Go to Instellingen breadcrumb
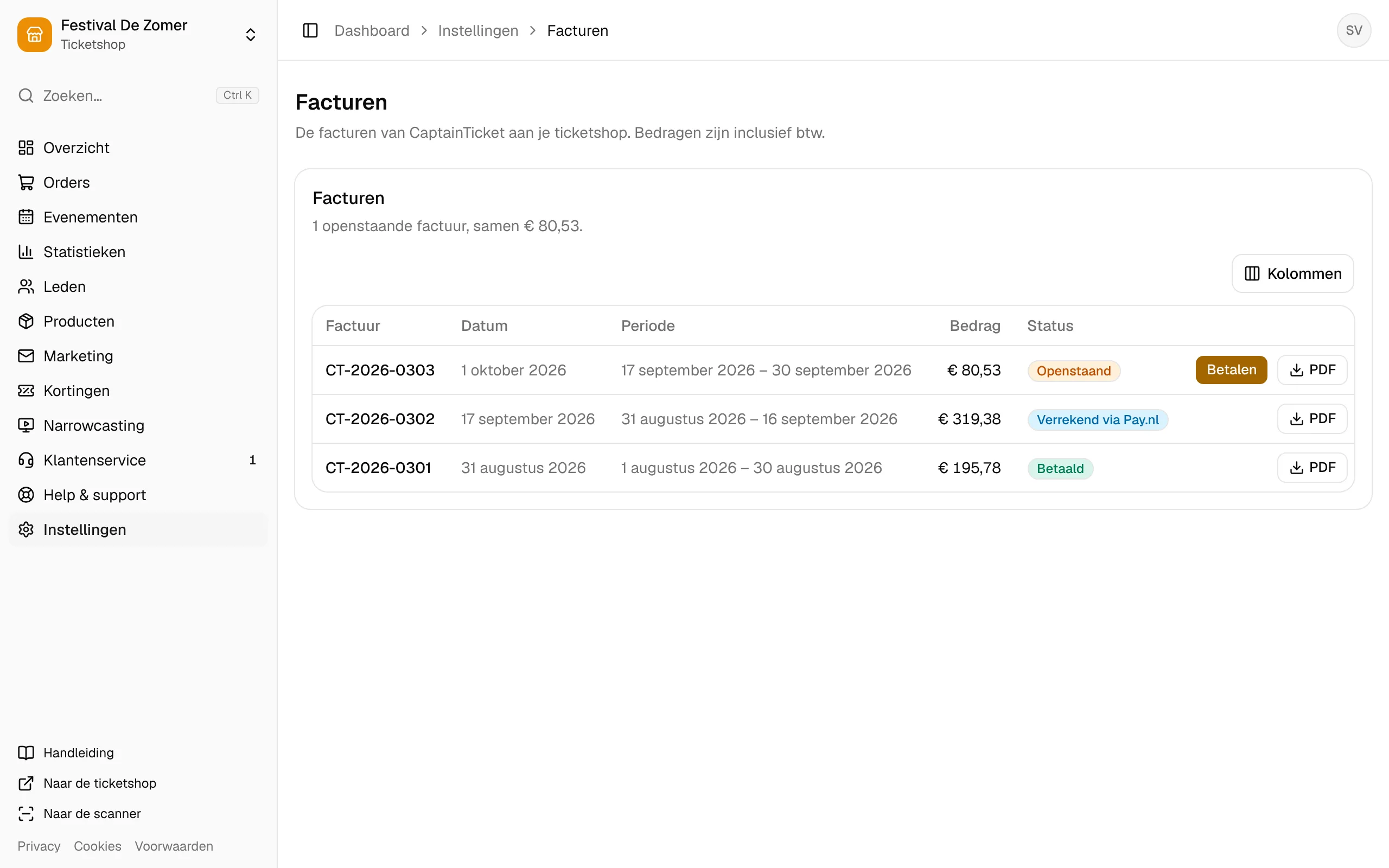This screenshot has width=1389, height=868. click(478, 30)
